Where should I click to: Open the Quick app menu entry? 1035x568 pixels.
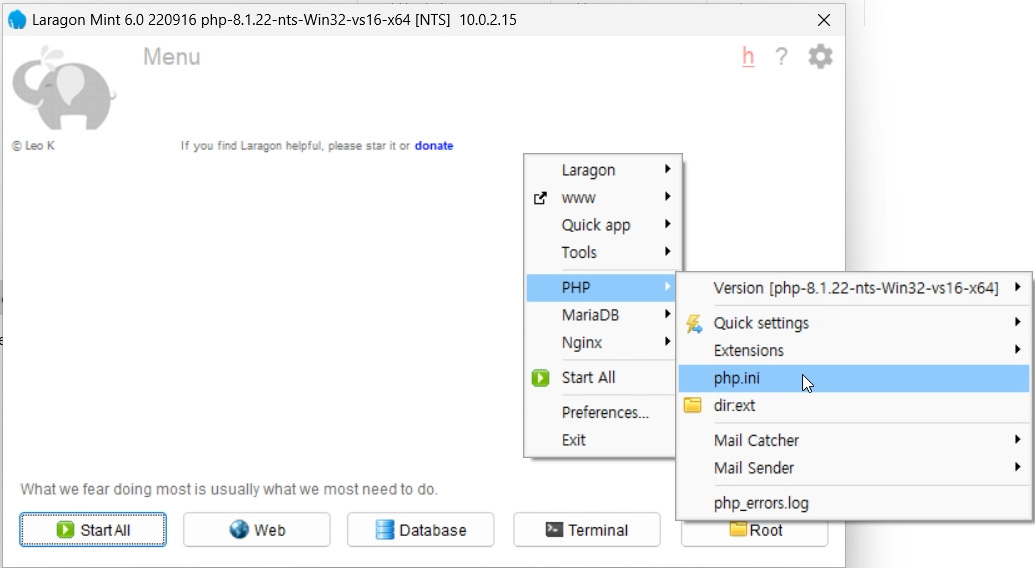point(603,225)
